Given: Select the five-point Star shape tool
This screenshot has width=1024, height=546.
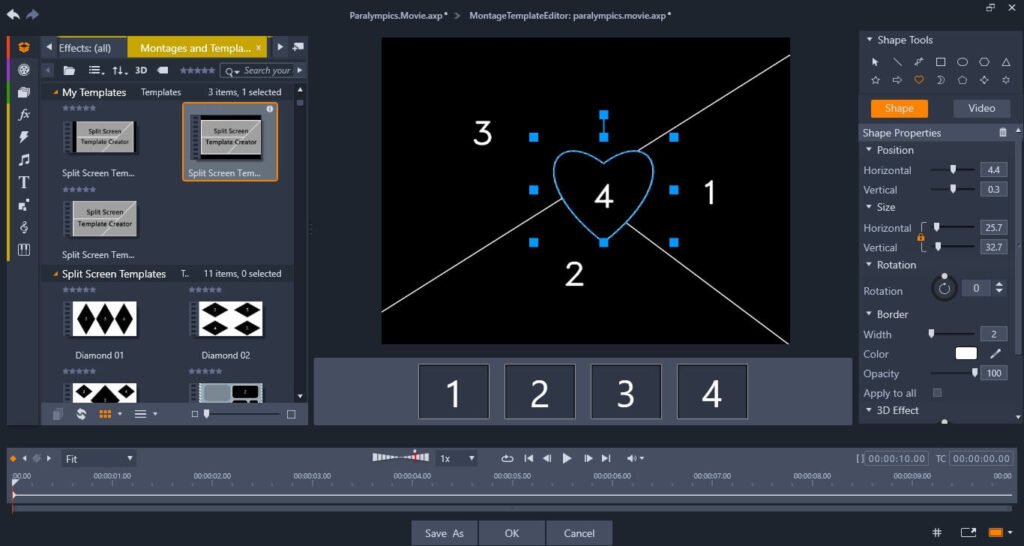Looking at the screenshot, I should coord(876,80).
